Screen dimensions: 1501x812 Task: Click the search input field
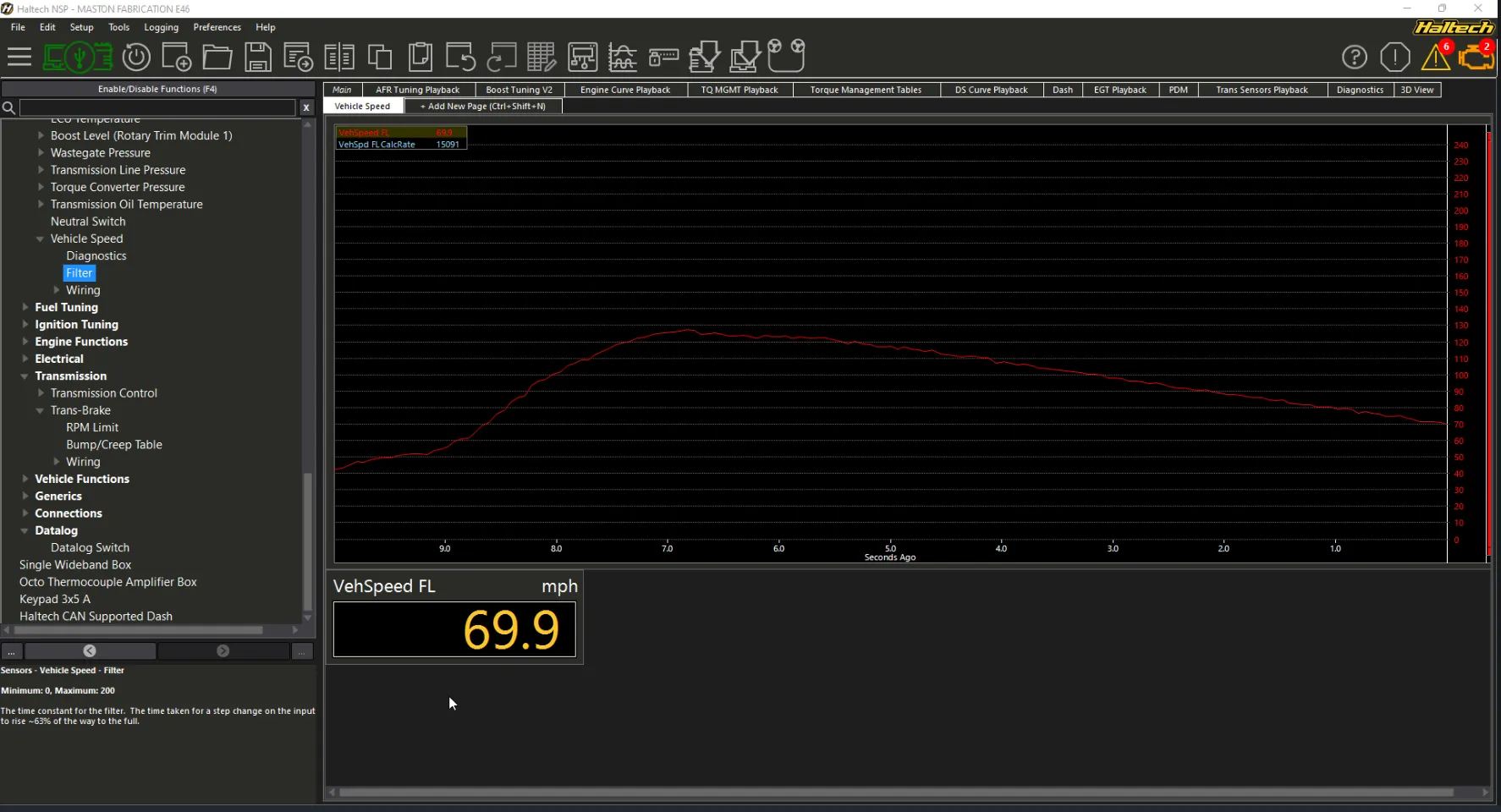(x=157, y=107)
